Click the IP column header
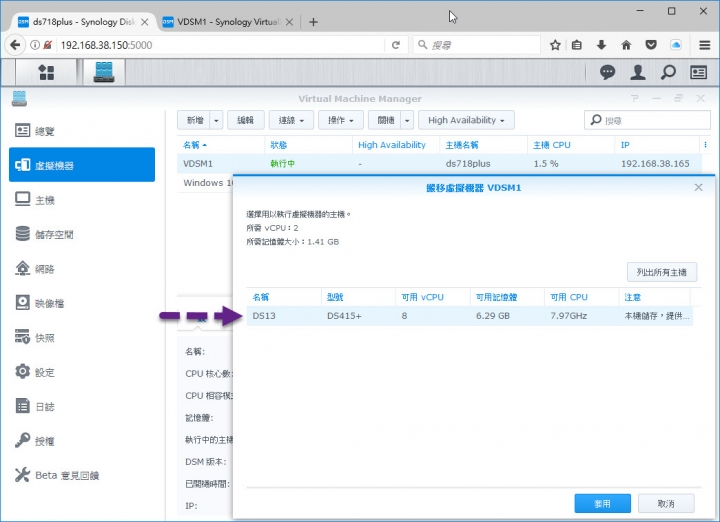Viewport: 720px width, 522px height. coord(657,145)
